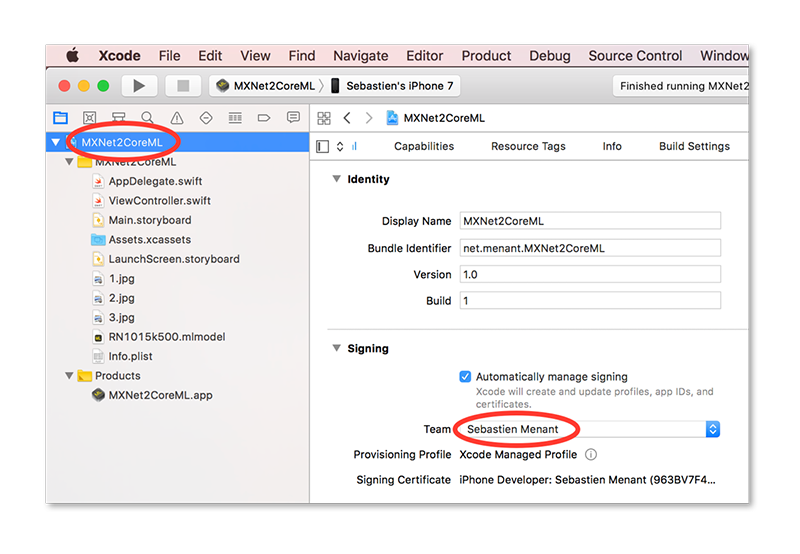The image size is (800, 554).
Task: Select the 2.jpg image file
Action: click(121, 298)
